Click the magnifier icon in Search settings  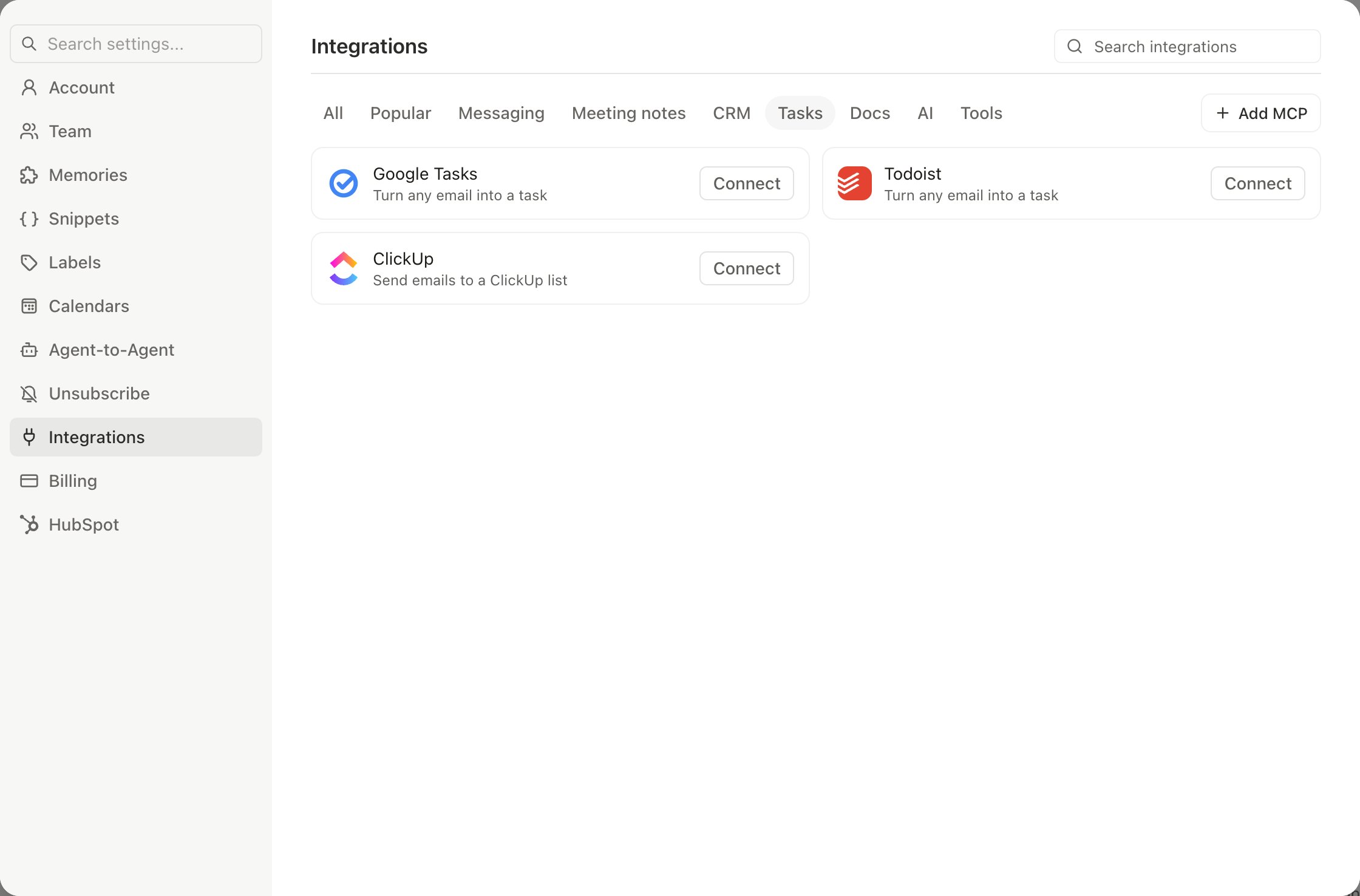29,44
